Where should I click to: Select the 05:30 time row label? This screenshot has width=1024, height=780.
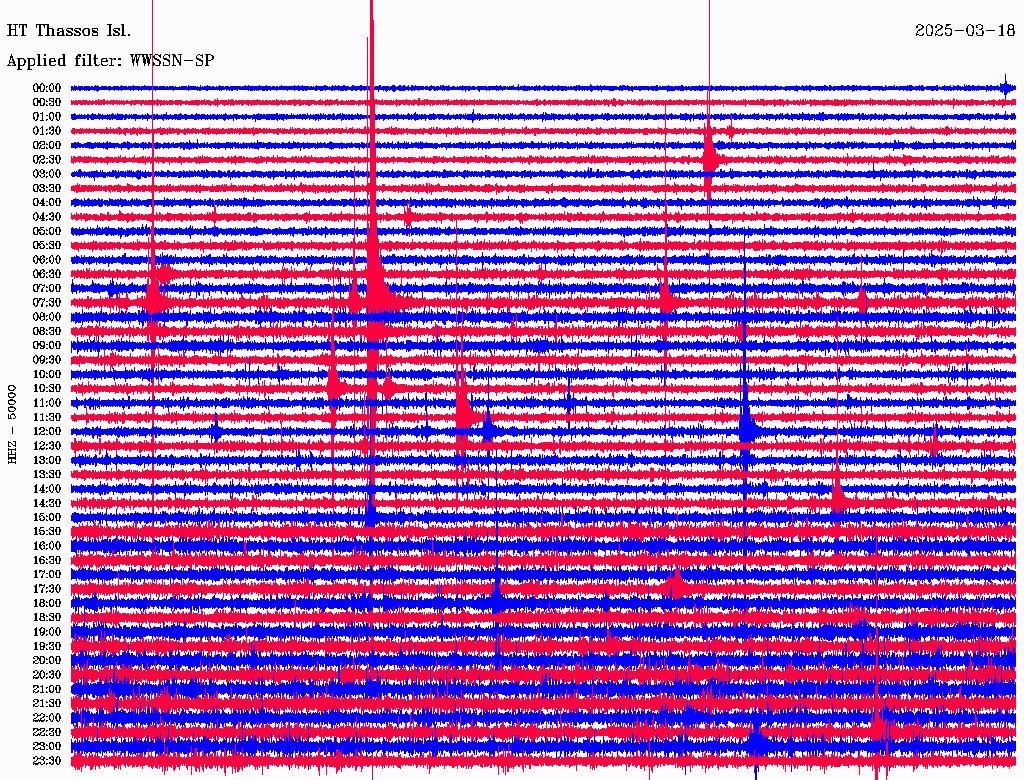(x=47, y=246)
